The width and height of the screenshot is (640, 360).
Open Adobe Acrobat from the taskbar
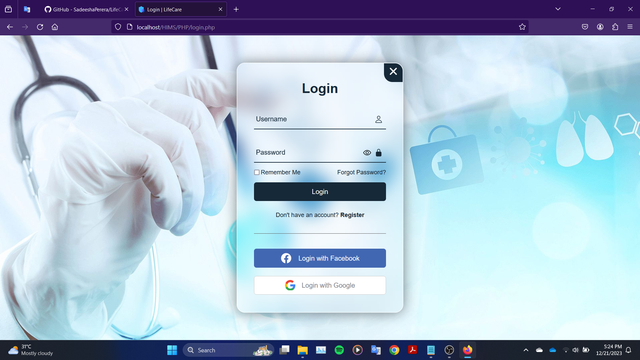coord(412,350)
